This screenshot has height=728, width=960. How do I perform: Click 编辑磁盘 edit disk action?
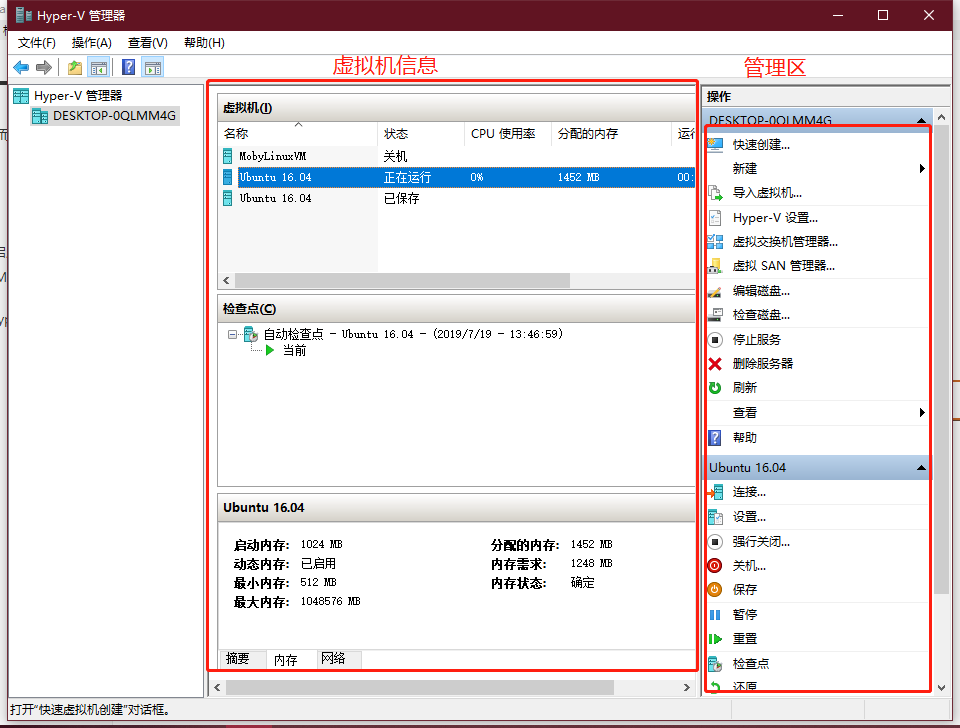point(761,291)
